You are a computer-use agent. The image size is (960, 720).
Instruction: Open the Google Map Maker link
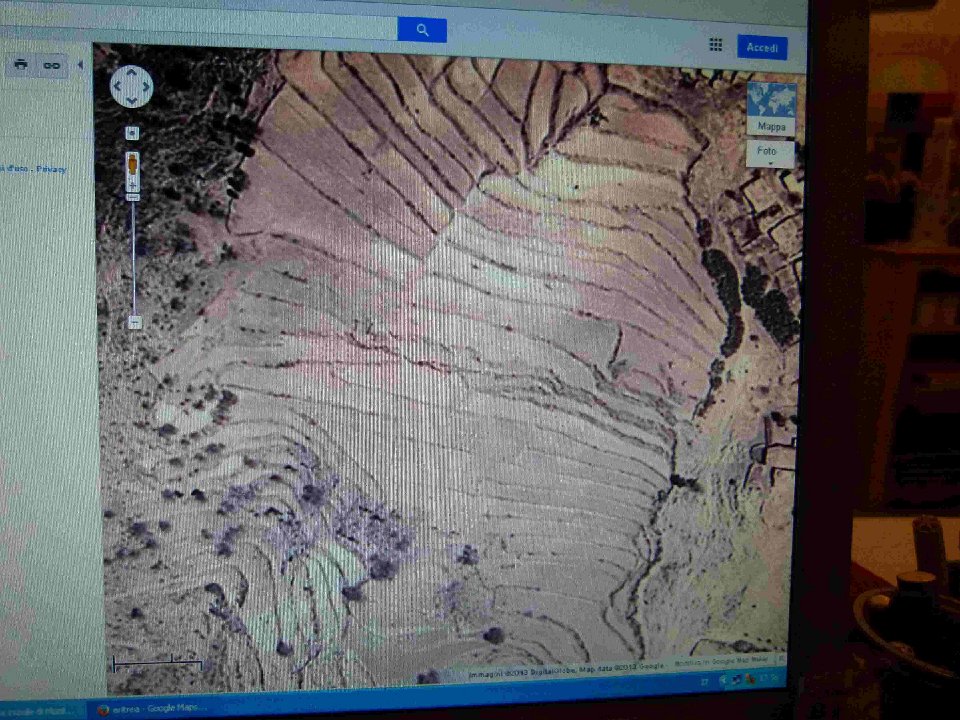pyautogui.click(x=721, y=661)
